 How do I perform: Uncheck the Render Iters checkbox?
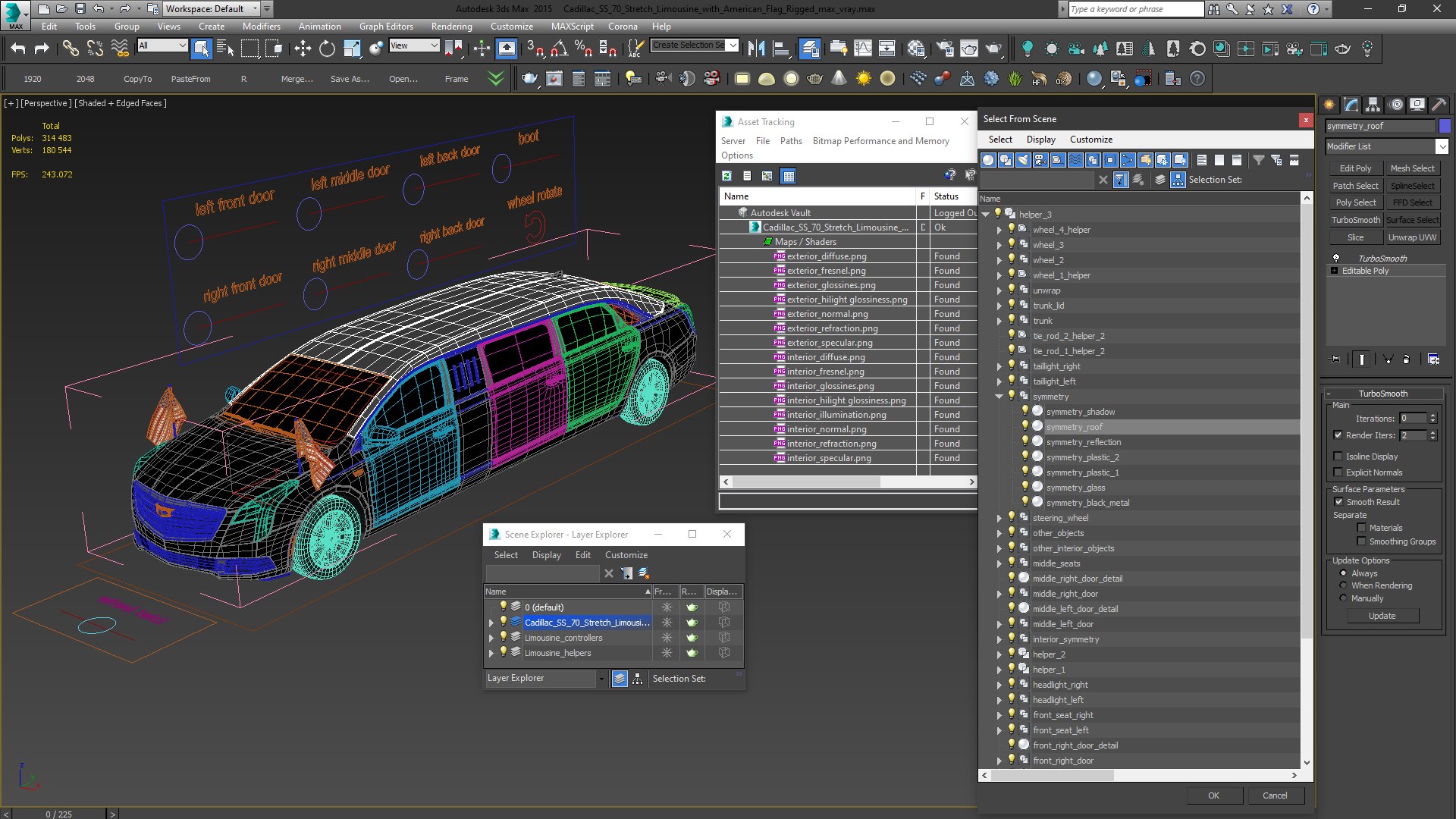tap(1338, 435)
